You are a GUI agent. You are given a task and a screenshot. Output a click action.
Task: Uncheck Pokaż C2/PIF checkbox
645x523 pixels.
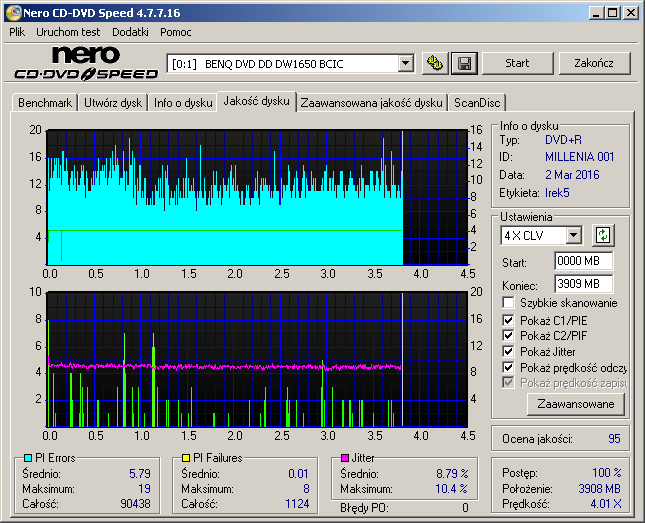click(508, 335)
